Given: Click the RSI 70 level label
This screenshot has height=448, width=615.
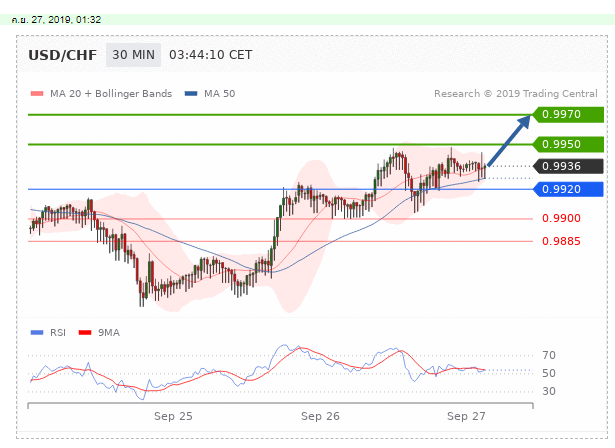Looking at the screenshot, I should [x=549, y=355].
